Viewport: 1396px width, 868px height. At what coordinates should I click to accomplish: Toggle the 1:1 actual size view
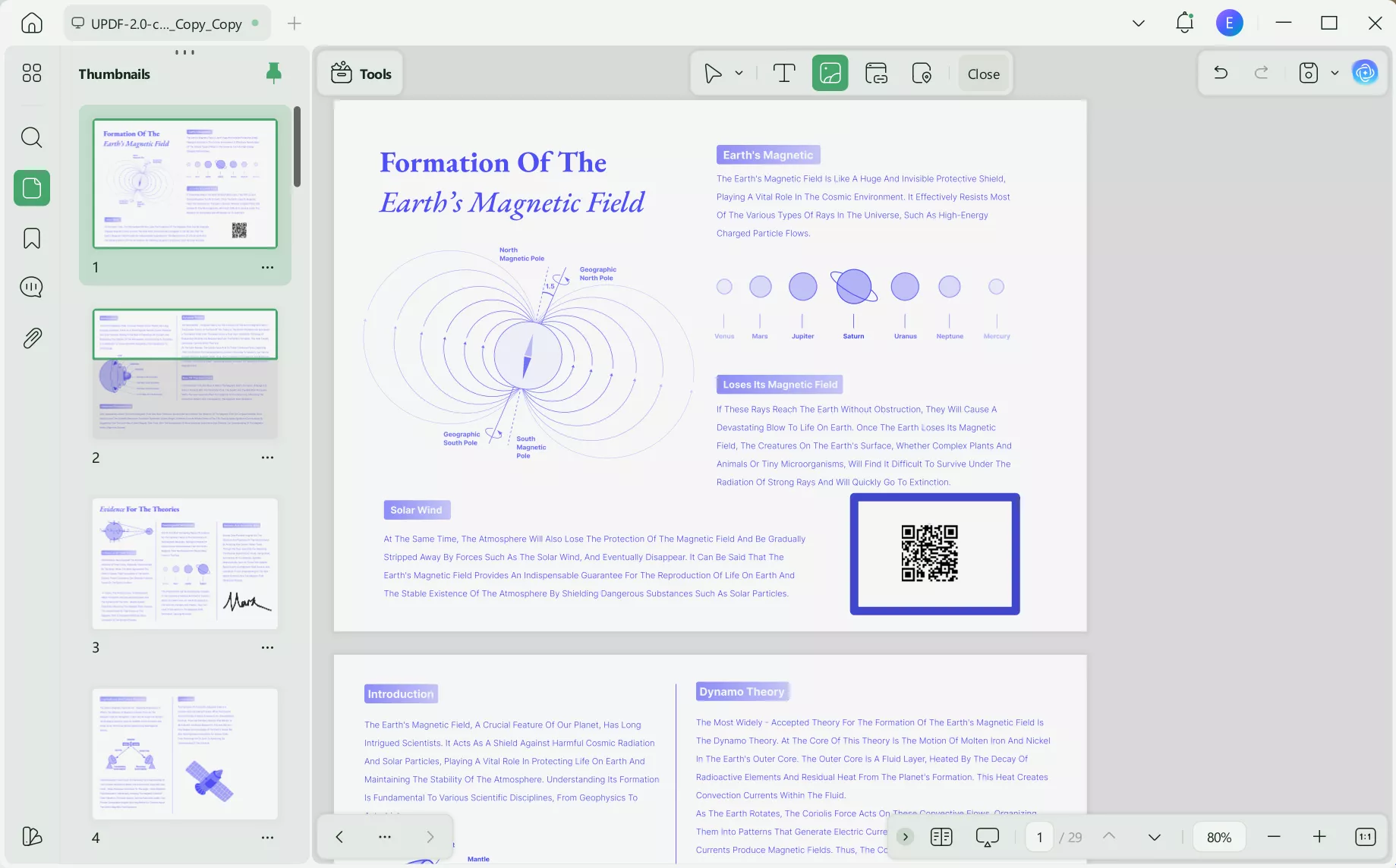coord(1365,837)
